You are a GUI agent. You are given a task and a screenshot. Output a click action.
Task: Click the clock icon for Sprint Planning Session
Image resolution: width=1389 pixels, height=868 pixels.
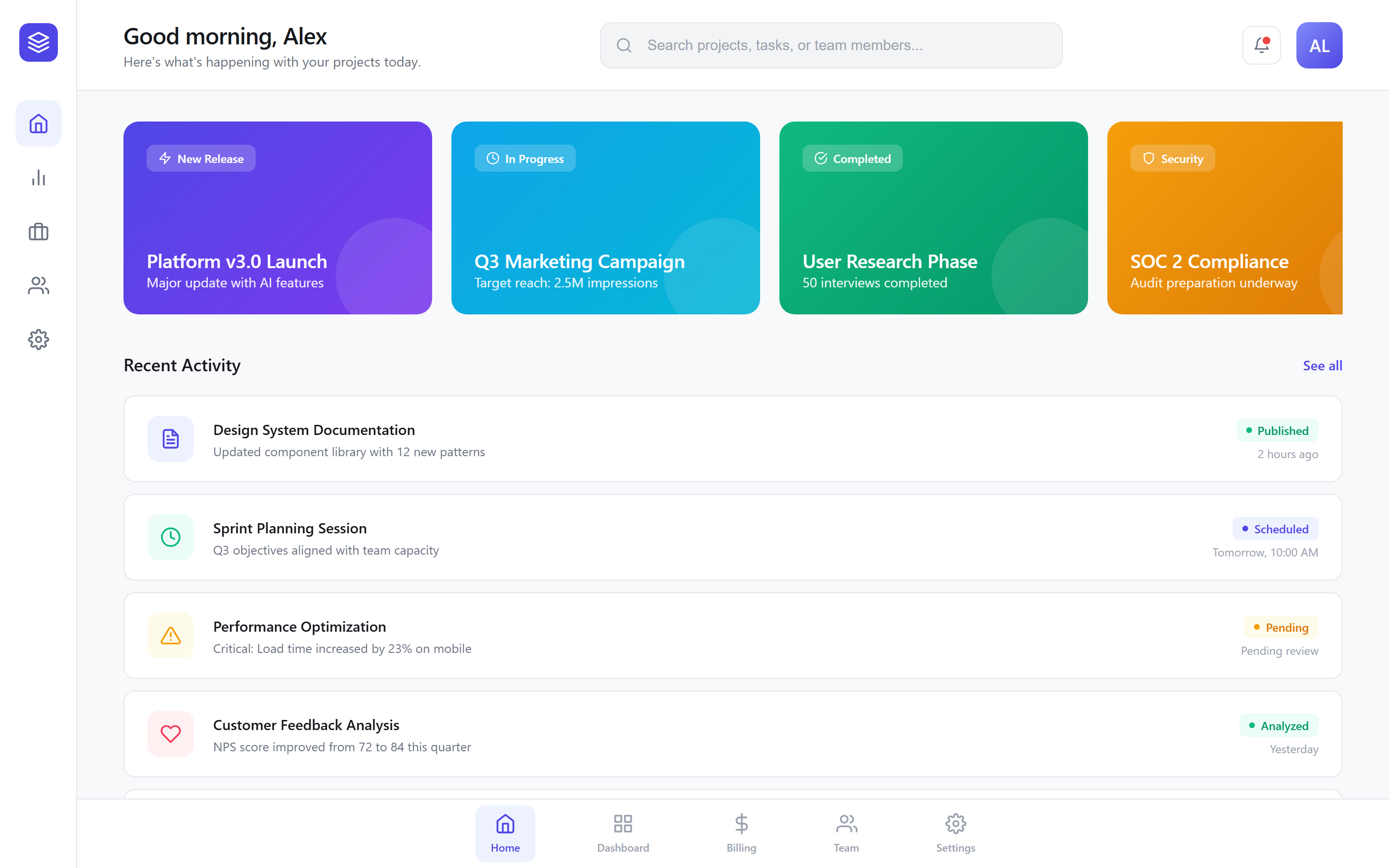(x=170, y=537)
